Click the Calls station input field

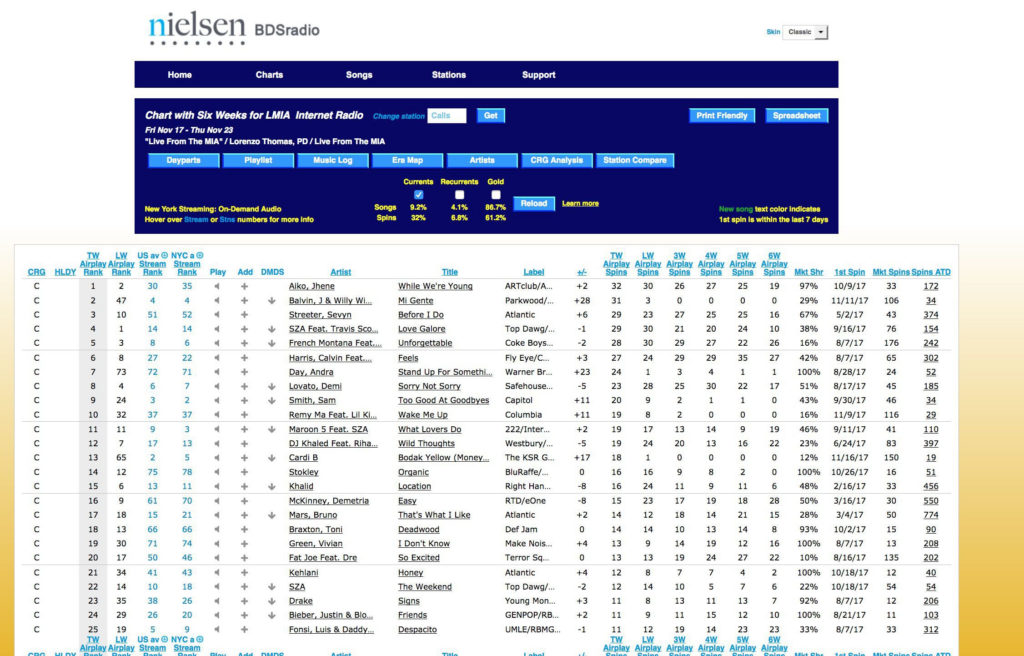click(447, 116)
